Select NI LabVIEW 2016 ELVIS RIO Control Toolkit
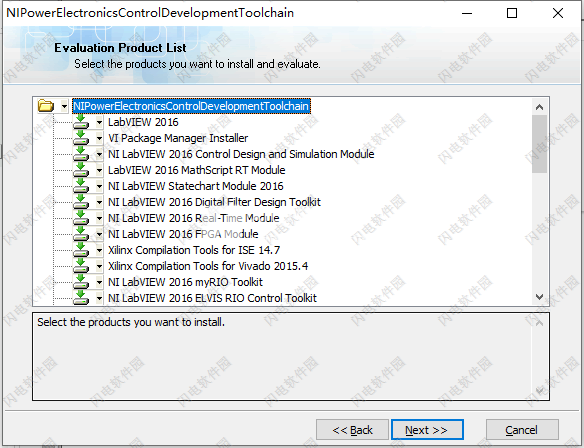Screen dimensions: 584x448 click(x=212, y=298)
